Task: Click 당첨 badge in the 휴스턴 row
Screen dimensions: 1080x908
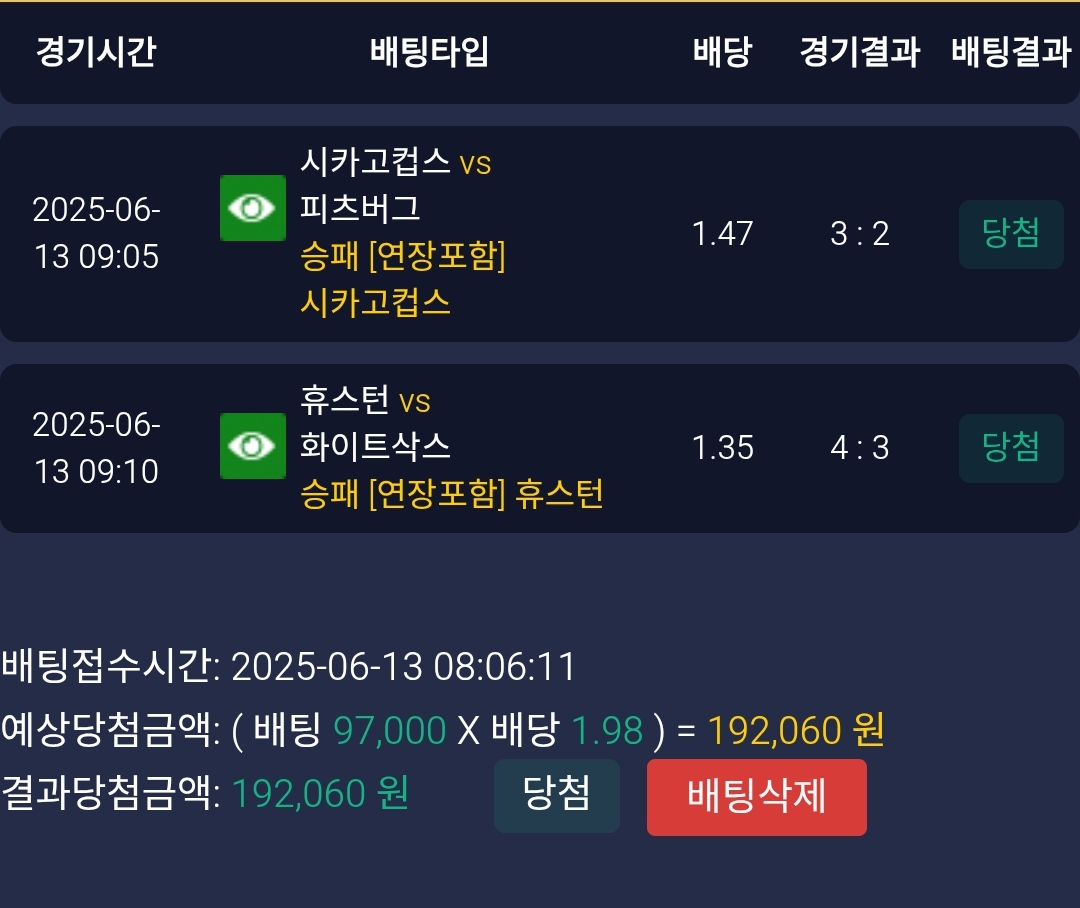Action: coord(1010,448)
